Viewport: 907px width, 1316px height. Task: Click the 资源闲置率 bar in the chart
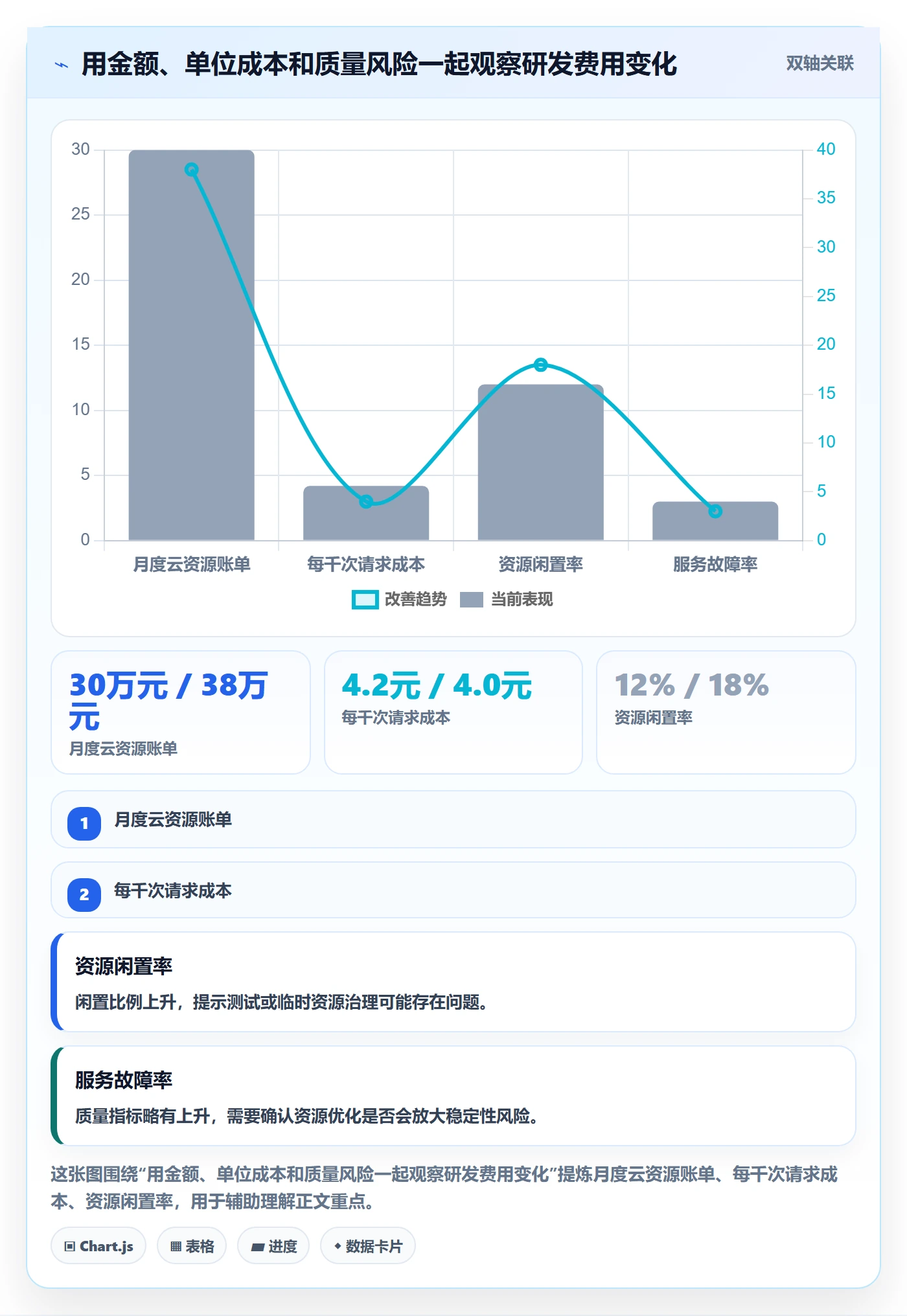[x=540, y=462]
